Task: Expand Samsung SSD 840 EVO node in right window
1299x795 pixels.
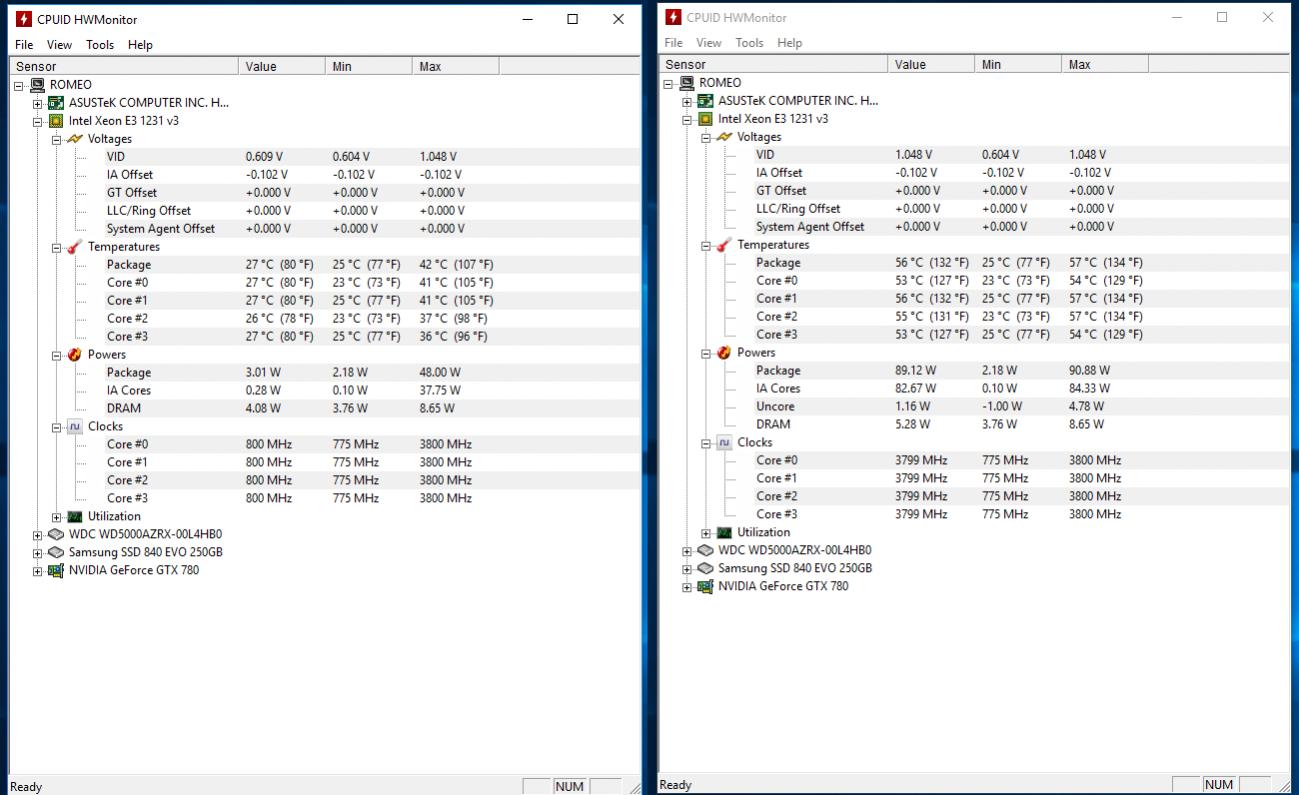Action: pyautogui.click(x=687, y=570)
